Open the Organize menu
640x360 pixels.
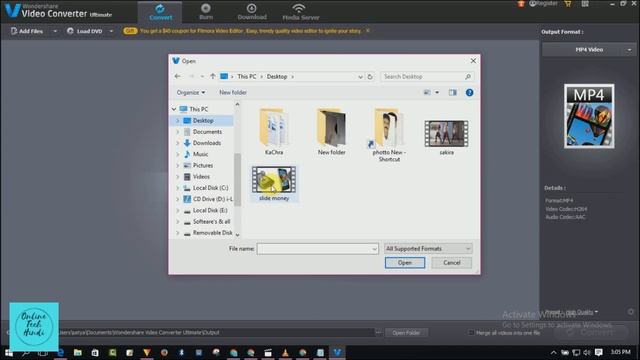pos(191,93)
